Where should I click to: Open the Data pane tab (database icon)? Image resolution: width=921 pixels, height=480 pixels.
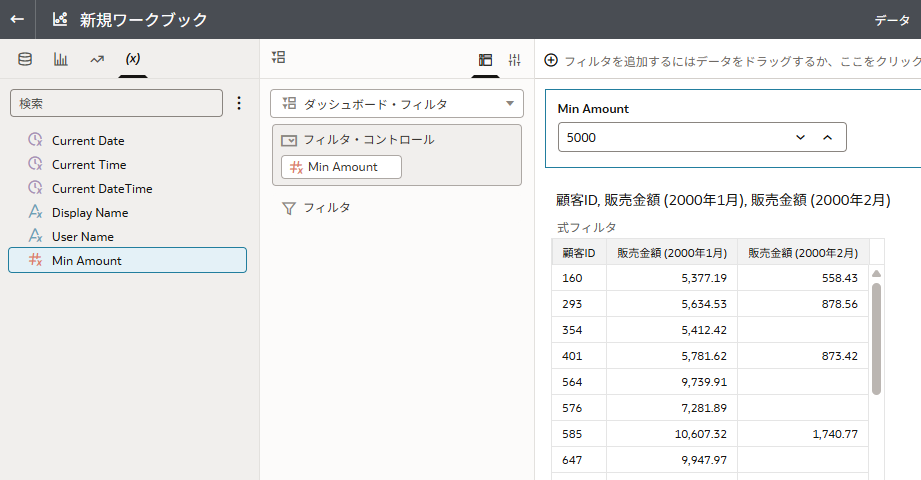[x=25, y=59]
